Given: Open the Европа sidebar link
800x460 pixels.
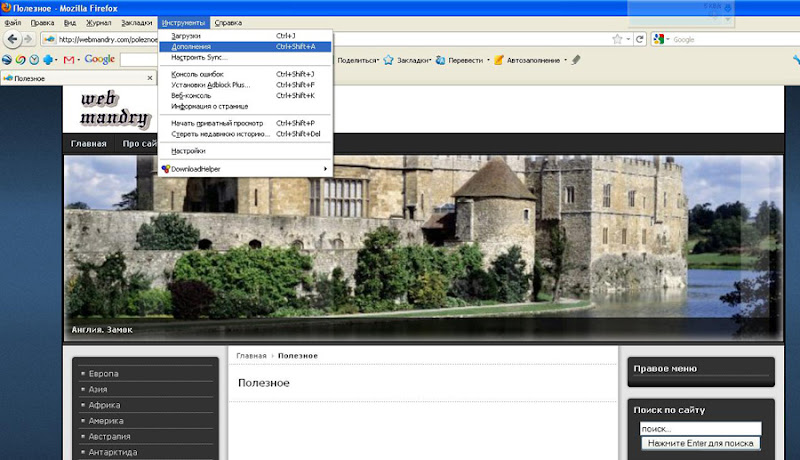Looking at the screenshot, I should coord(104,373).
